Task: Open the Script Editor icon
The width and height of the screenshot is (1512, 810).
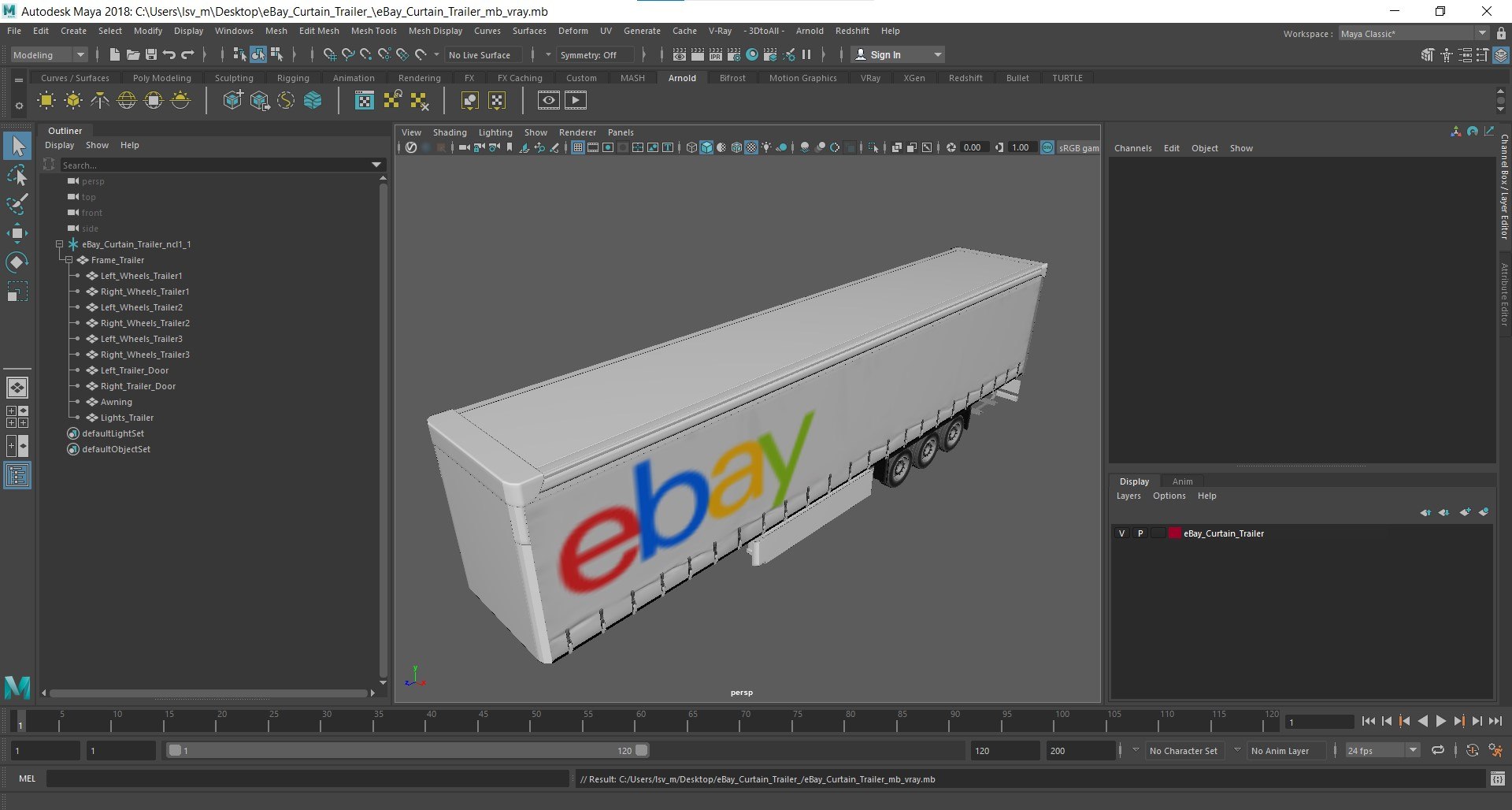Action: coord(1497,778)
